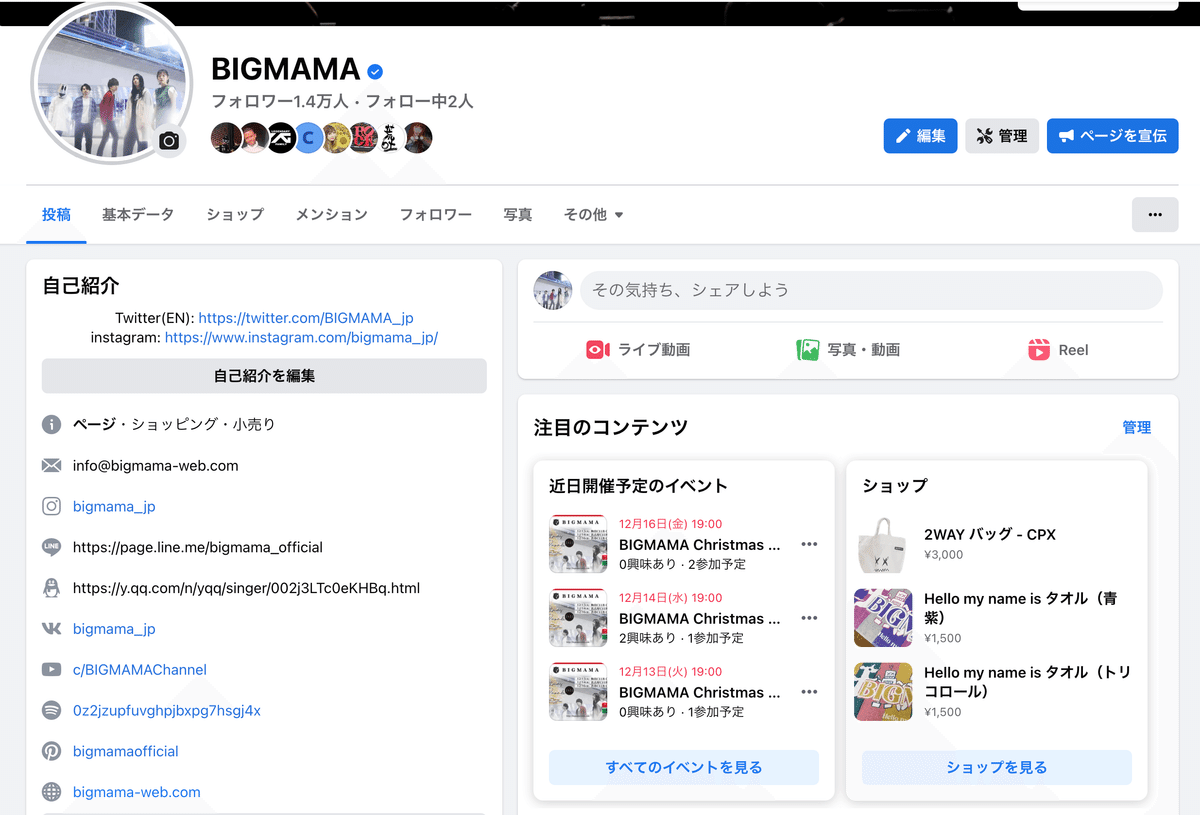Image resolution: width=1200 pixels, height=815 pixels.
Task: Click the その気持ち、シェアしよう post field
Action: [x=871, y=290]
